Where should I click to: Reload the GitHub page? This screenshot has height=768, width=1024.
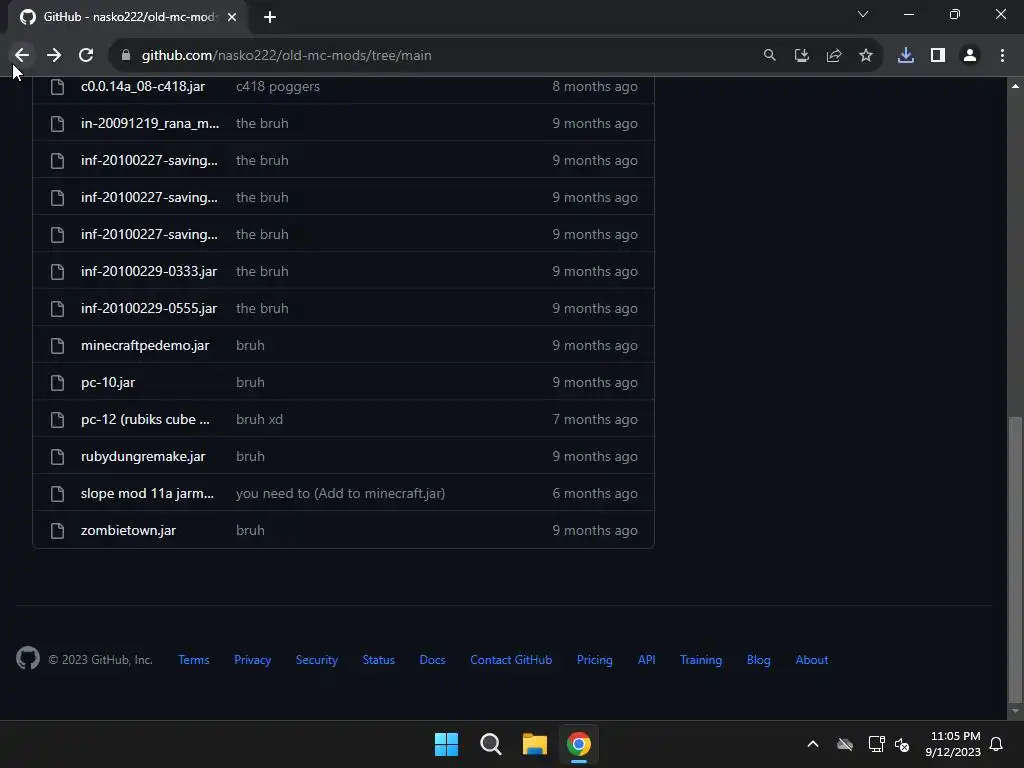[x=86, y=56]
